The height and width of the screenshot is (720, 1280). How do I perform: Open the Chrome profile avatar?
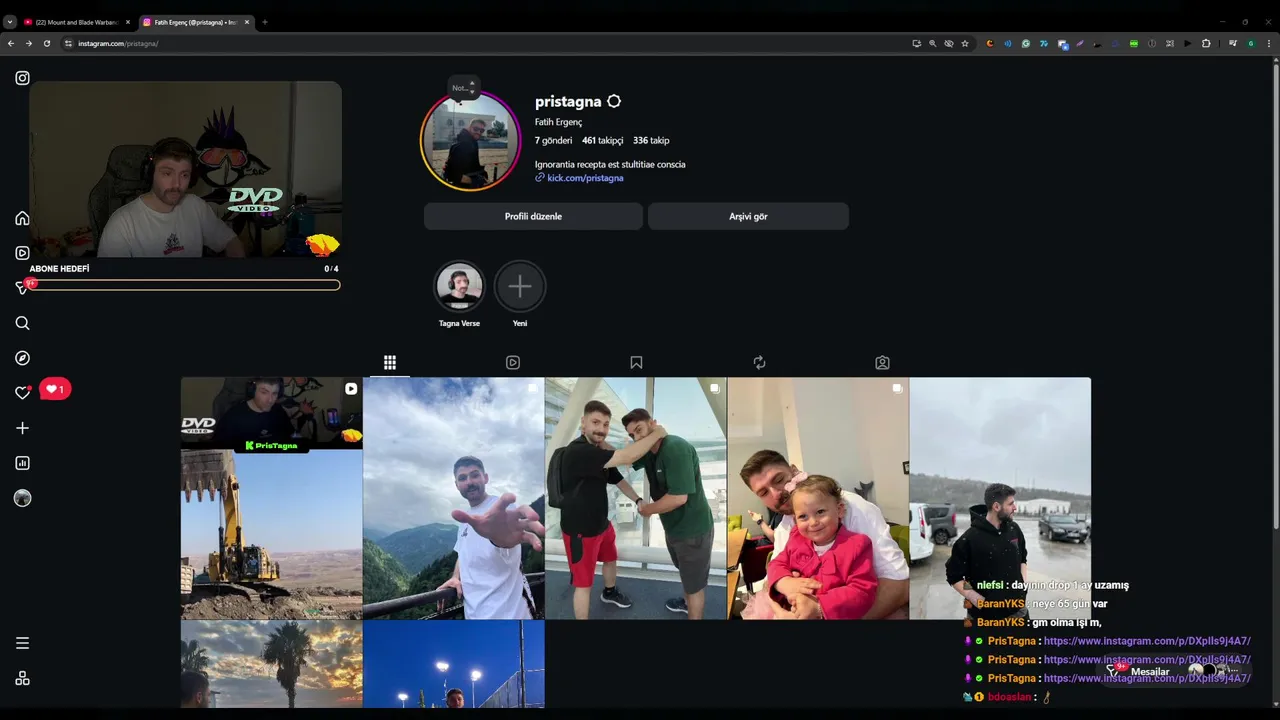point(1250,43)
